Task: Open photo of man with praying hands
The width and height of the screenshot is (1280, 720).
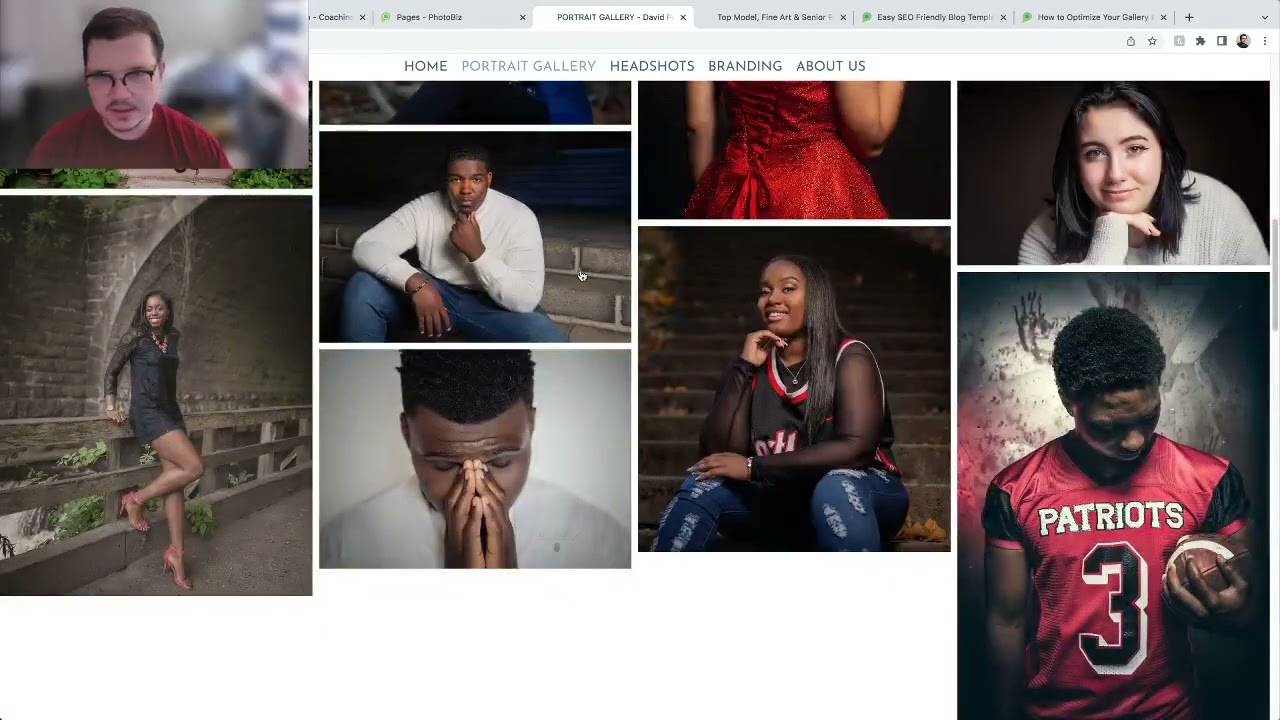Action: (475, 459)
